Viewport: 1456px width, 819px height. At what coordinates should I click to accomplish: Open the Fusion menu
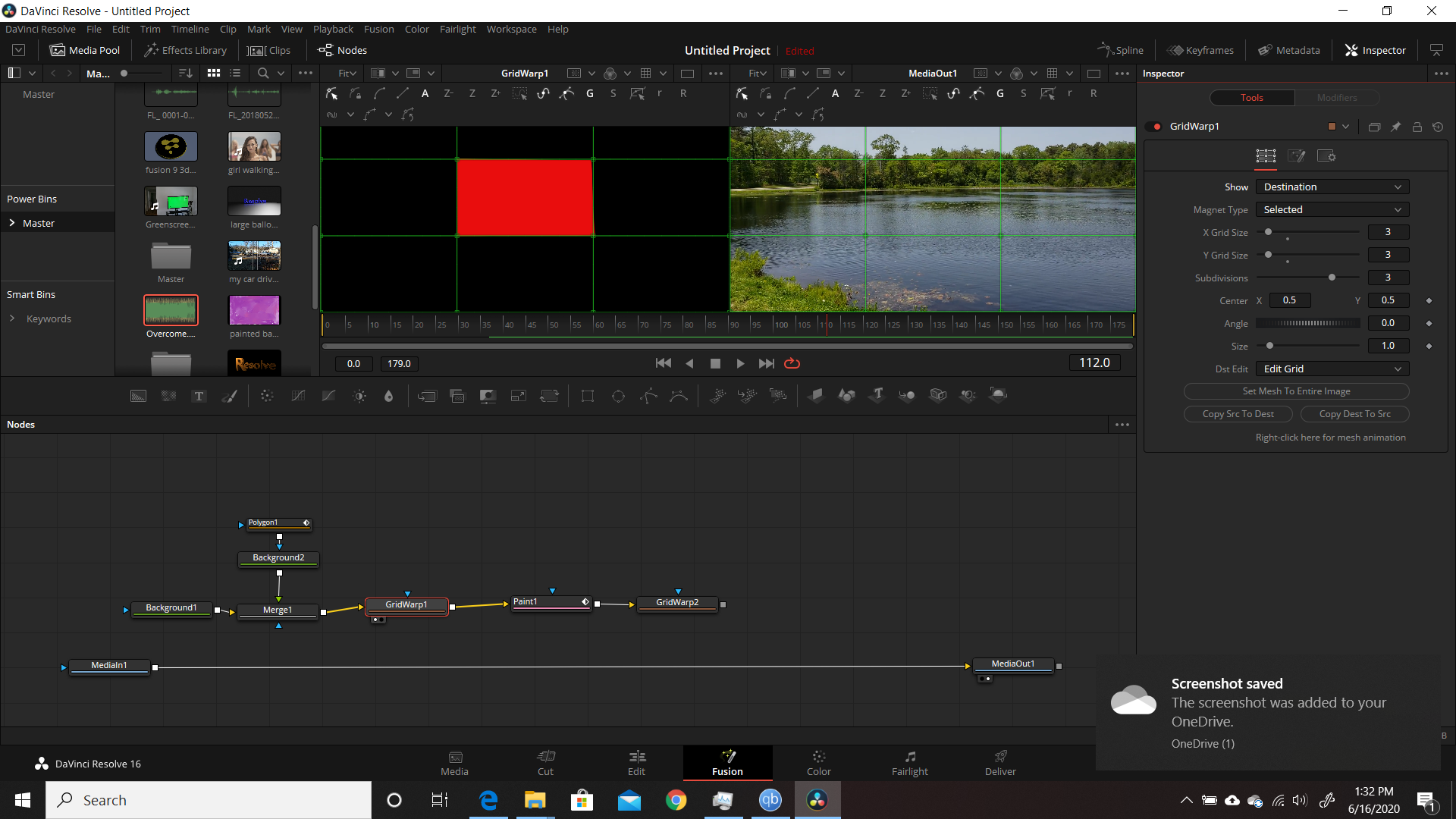pos(378,29)
